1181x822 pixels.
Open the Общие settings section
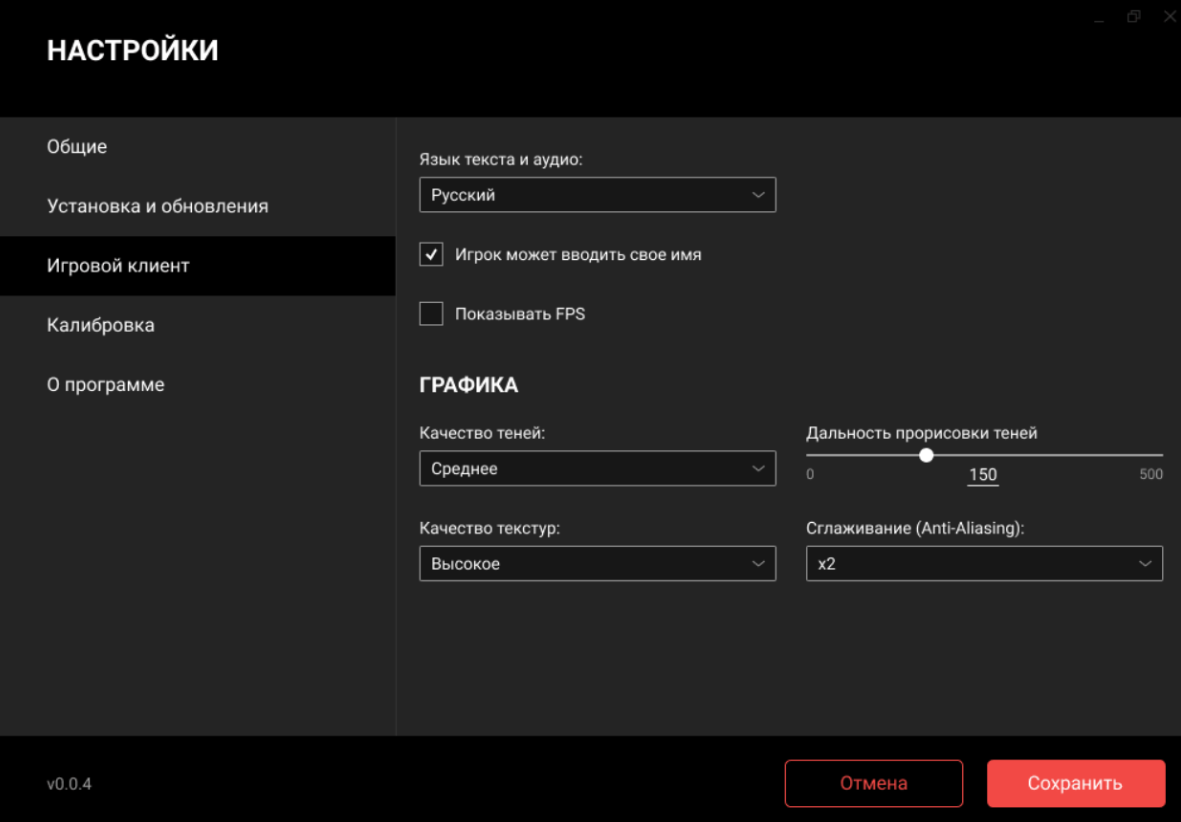[77, 147]
